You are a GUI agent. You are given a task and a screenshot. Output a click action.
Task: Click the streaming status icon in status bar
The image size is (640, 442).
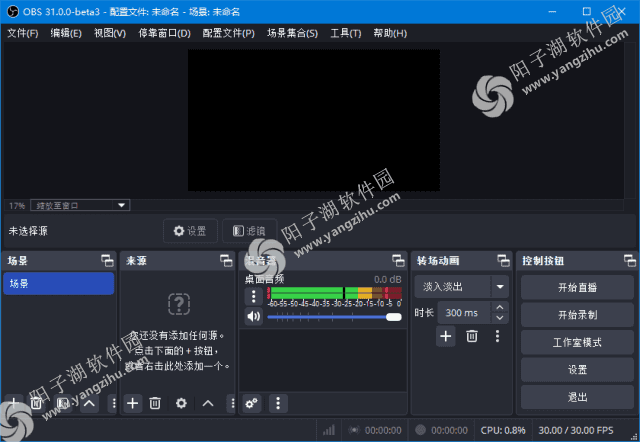[354, 430]
